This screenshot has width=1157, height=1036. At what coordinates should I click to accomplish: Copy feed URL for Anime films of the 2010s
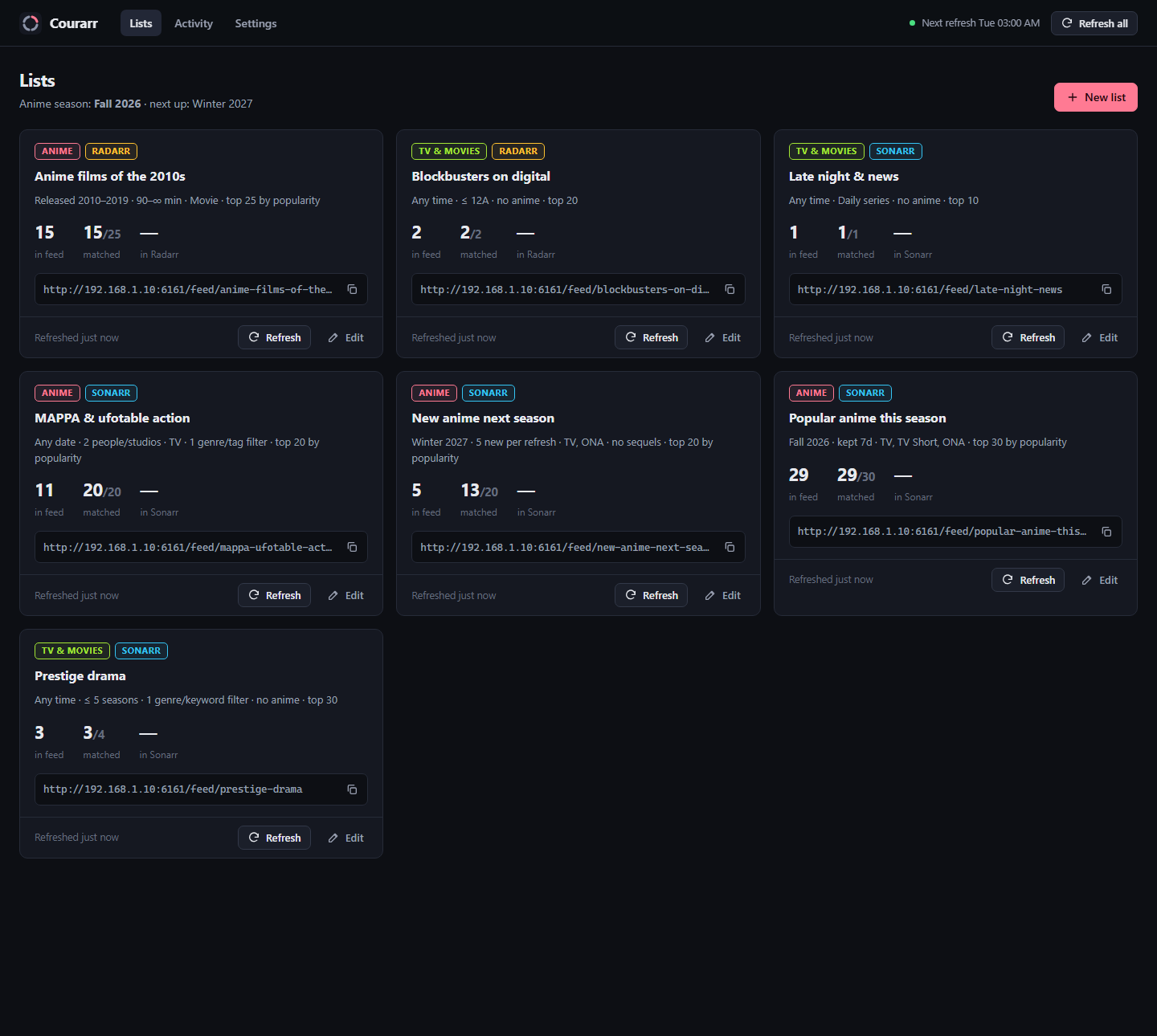[x=352, y=289]
